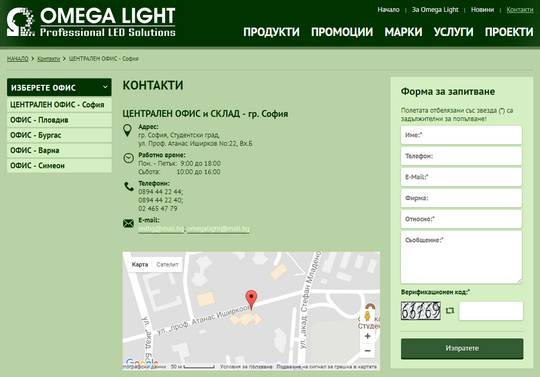Screen dimensions: 540x377
Task: Click the КОНТАКТИ page heading
Action: point(153,85)
